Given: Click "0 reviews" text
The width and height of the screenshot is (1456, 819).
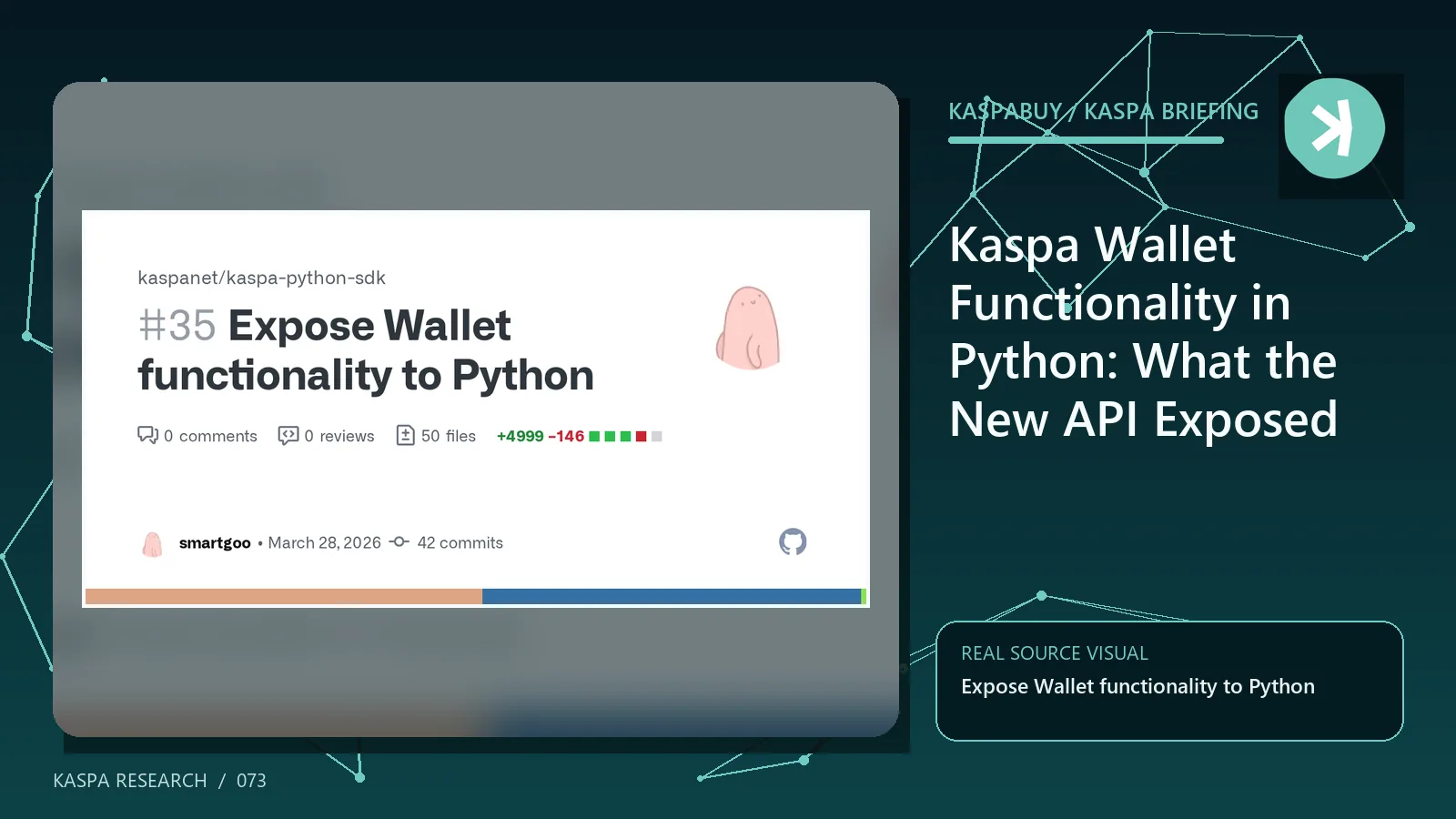Looking at the screenshot, I should [339, 436].
